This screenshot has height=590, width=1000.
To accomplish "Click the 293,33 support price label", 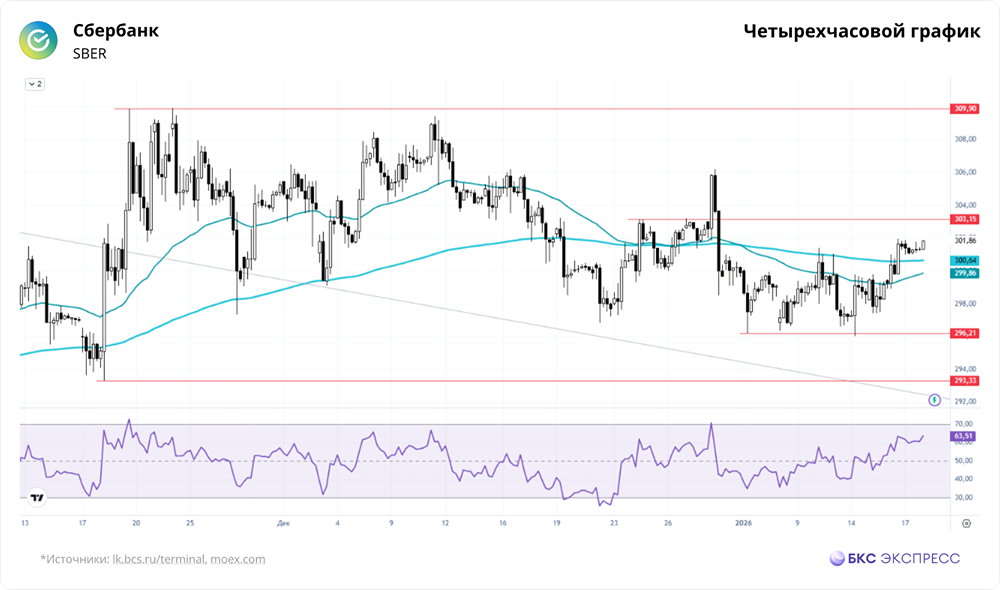I will tap(965, 381).
